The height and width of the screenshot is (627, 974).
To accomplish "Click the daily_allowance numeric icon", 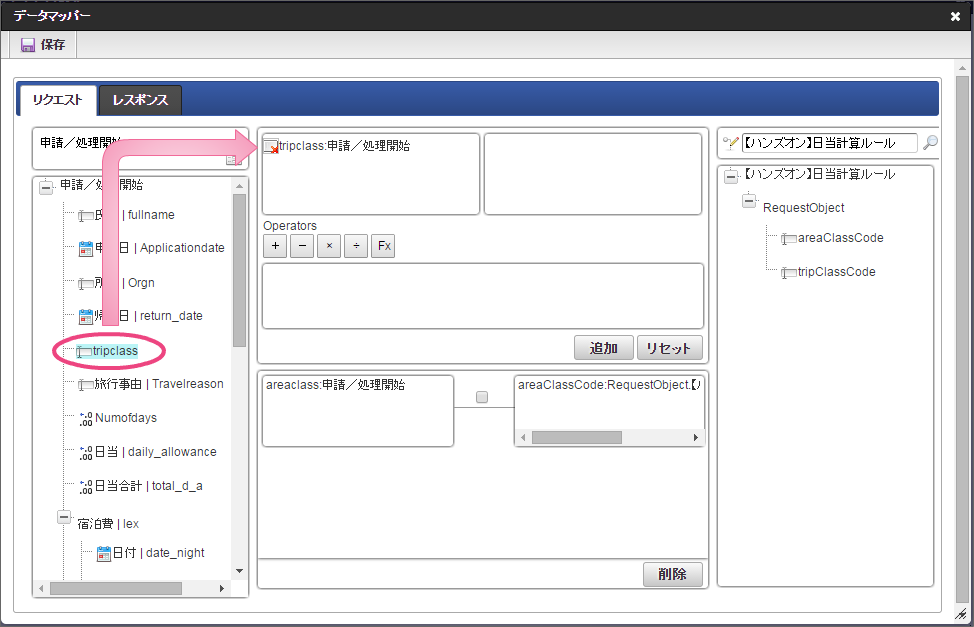I will coord(85,452).
